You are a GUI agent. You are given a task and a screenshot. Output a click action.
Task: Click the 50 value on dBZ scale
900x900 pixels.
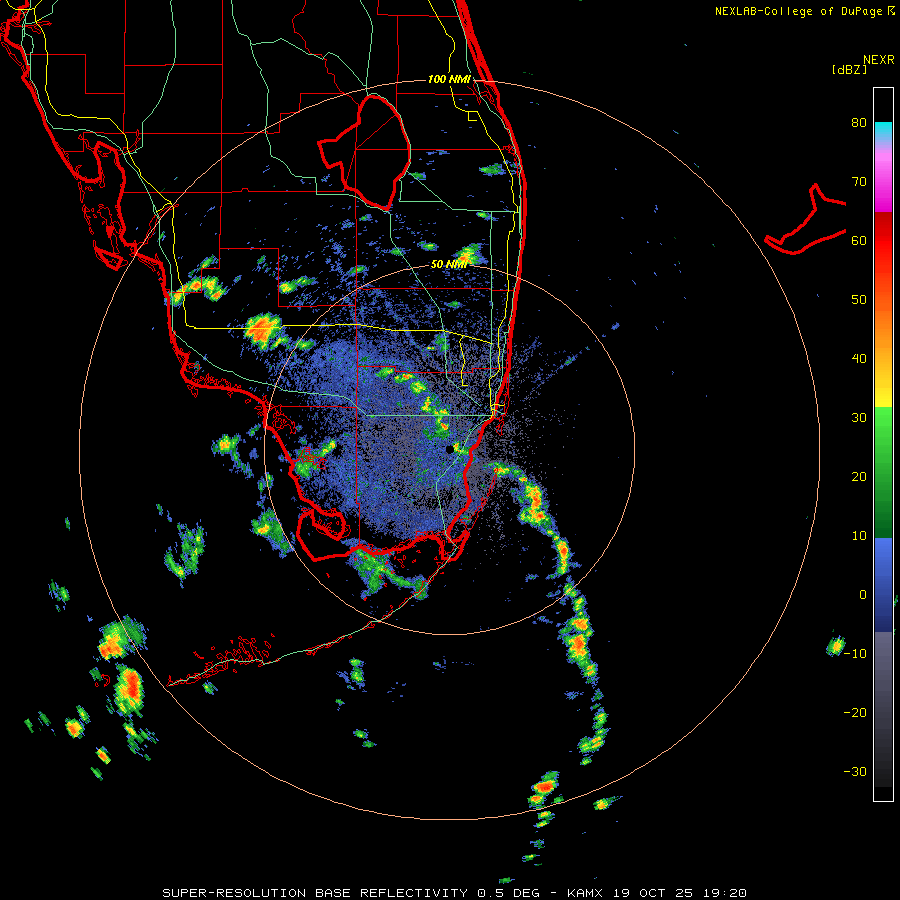[859, 300]
